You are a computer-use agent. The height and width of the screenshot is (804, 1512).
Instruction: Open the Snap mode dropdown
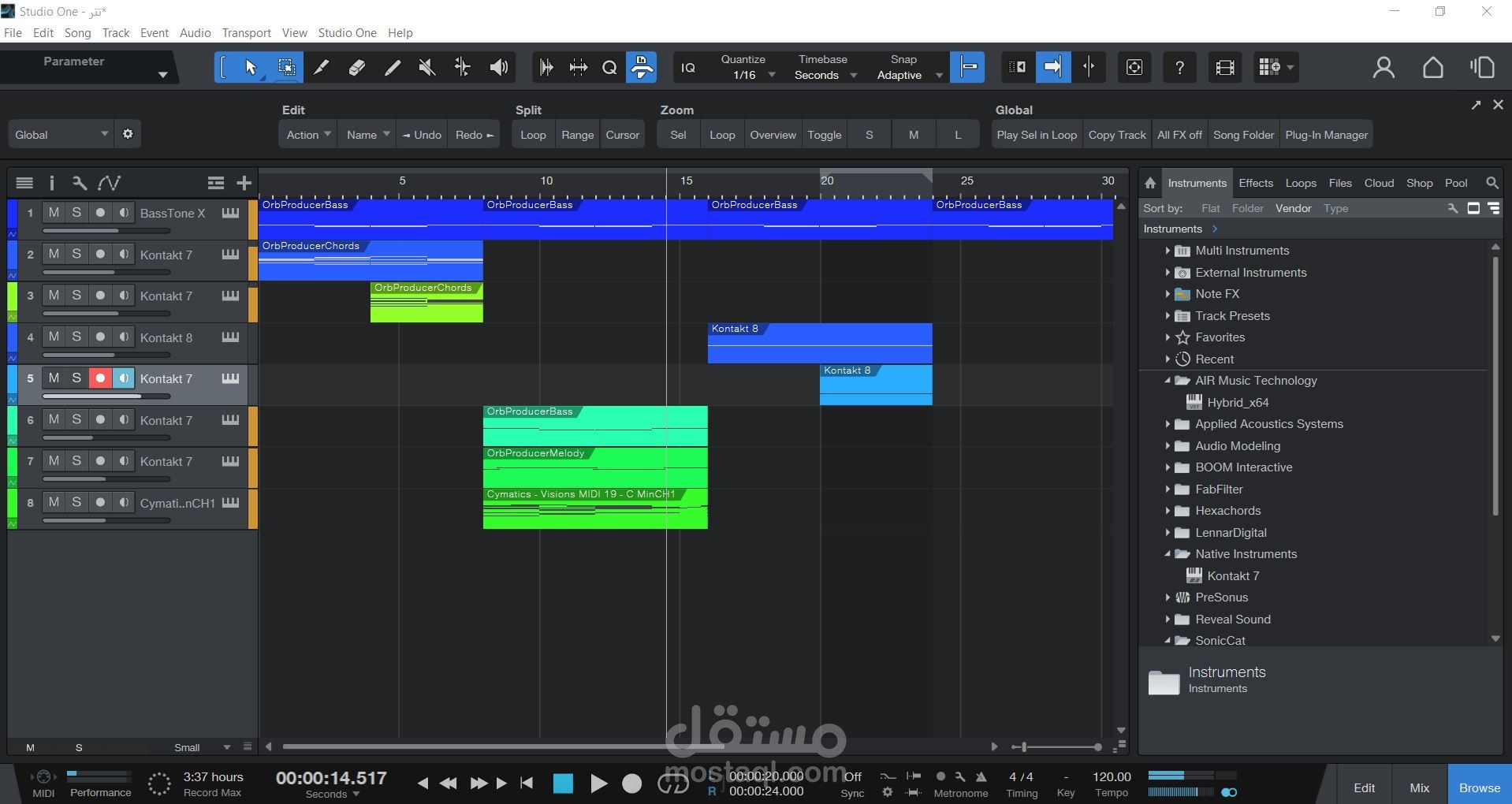point(909,75)
